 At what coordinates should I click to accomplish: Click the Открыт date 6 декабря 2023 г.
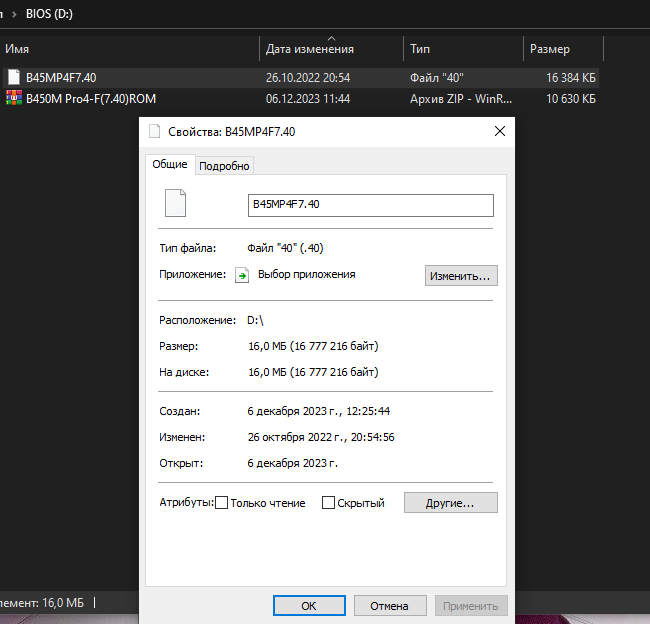click(x=293, y=463)
